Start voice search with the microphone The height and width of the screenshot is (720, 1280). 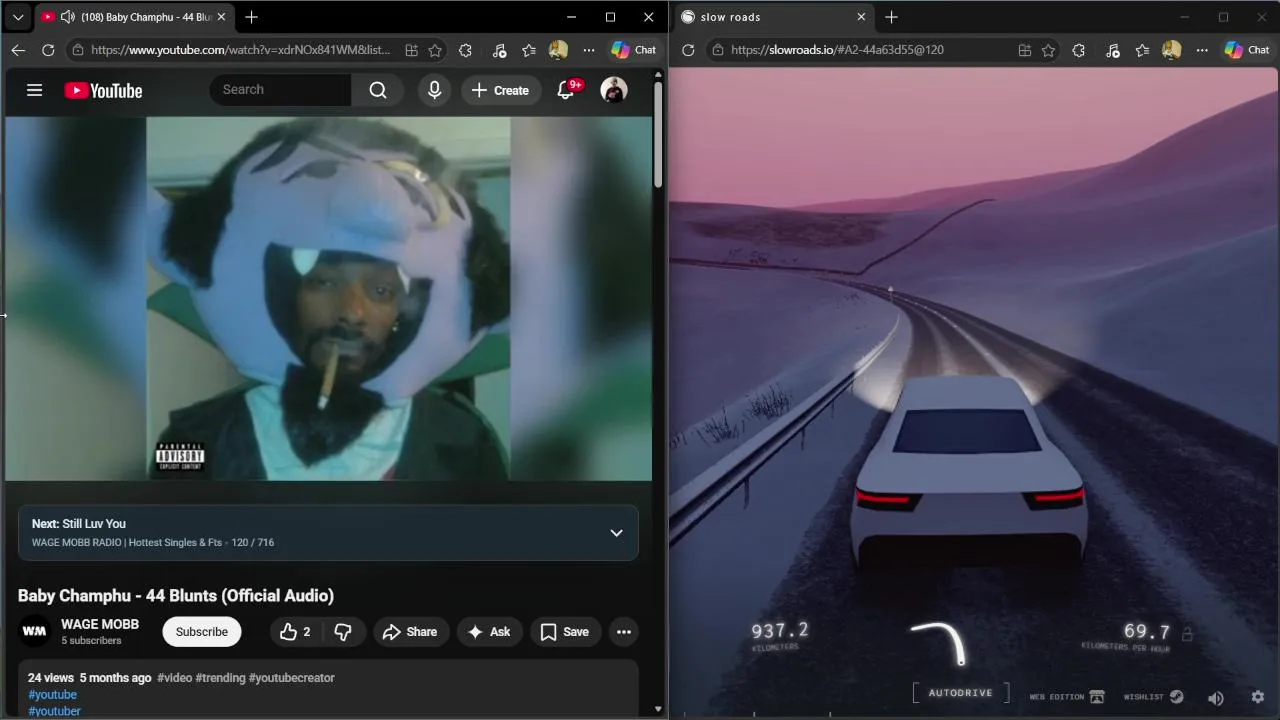point(434,90)
